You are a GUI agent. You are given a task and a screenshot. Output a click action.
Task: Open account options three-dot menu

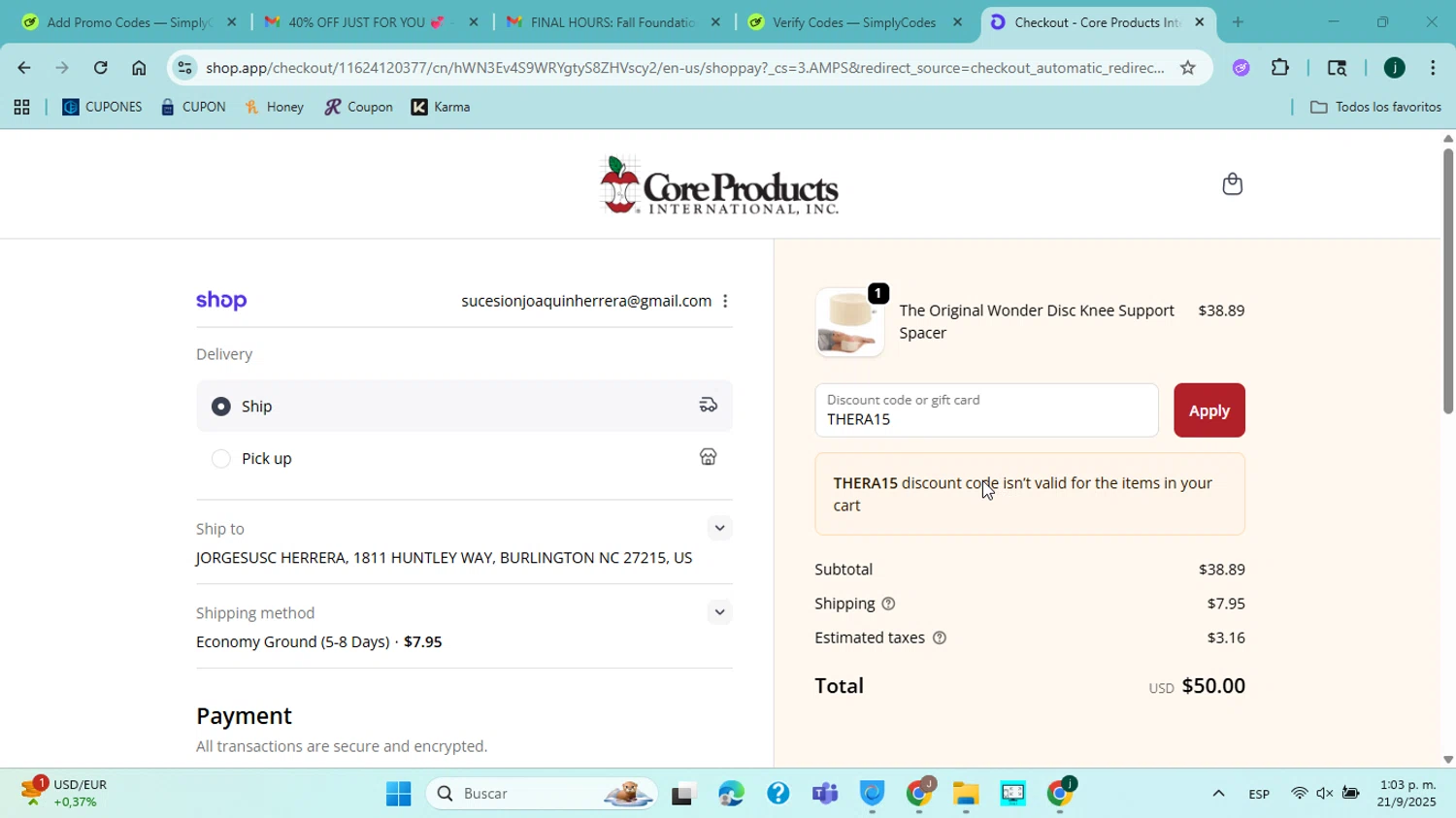[725, 302]
